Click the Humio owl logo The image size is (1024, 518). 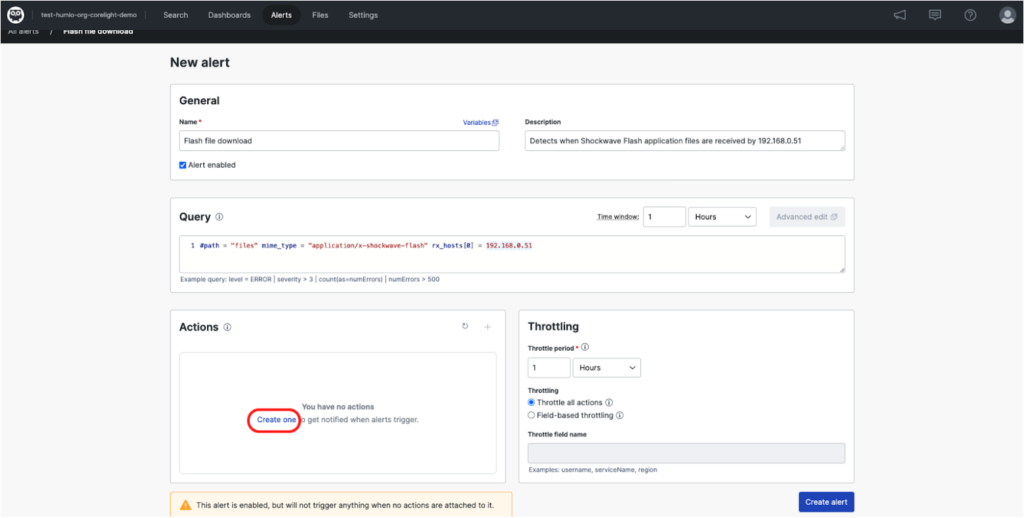pos(16,15)
